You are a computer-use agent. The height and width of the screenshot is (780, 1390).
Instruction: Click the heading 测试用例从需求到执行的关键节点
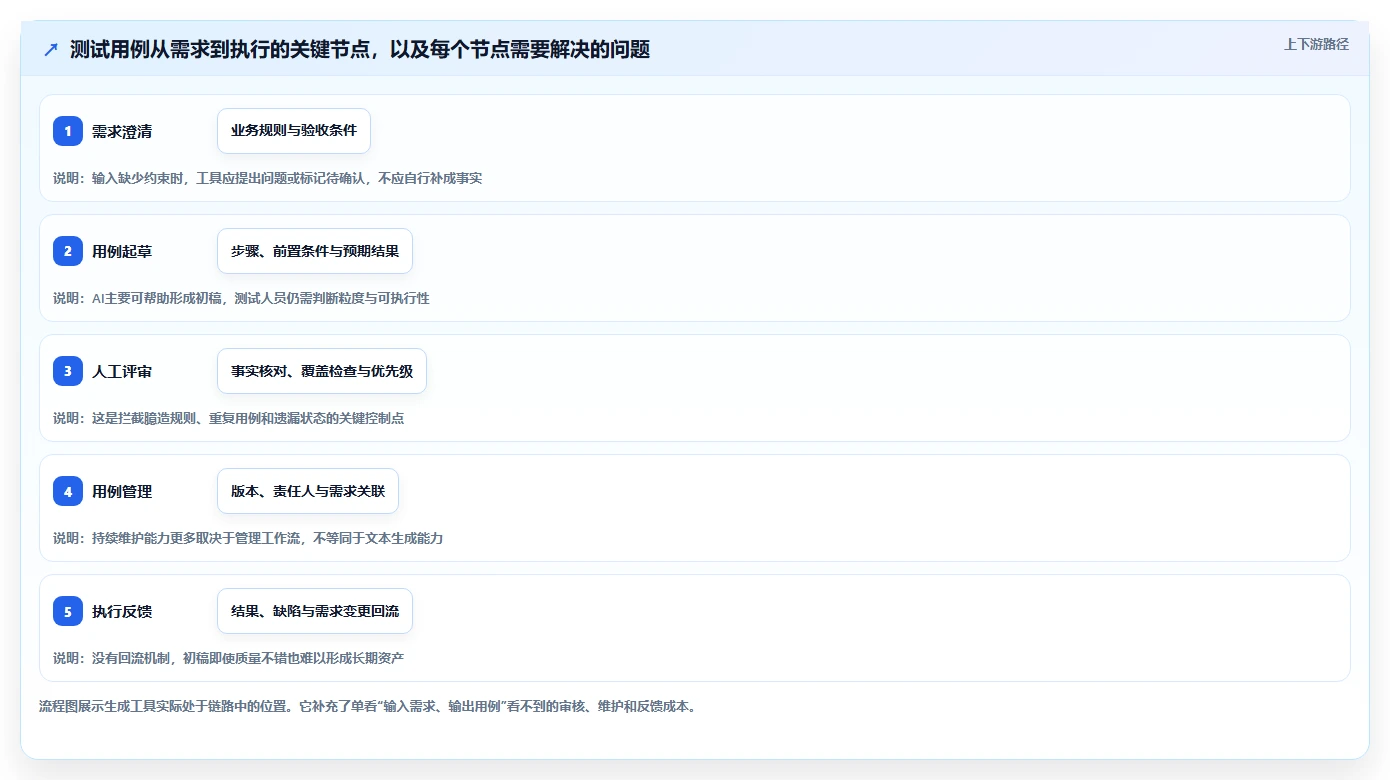coord(360,50)
